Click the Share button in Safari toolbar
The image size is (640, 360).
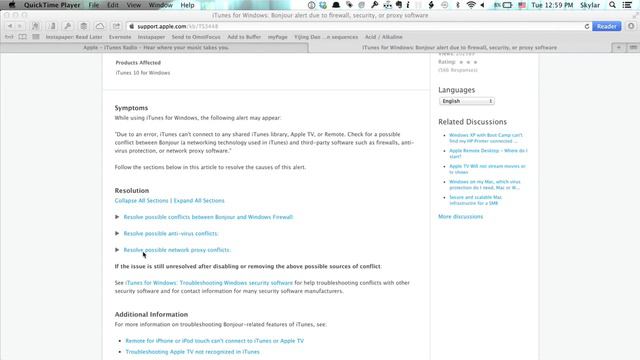[x=116, y=26]
